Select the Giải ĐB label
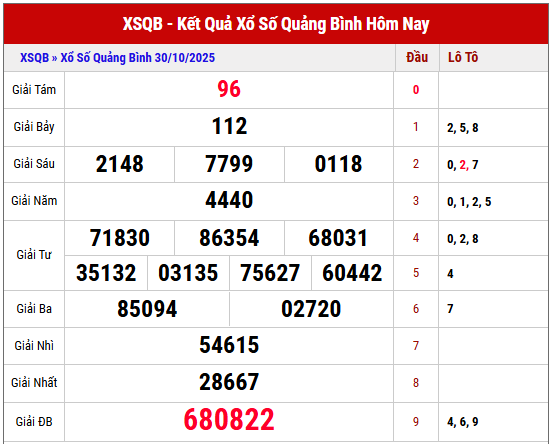552x444 pixels. [34, 421]
